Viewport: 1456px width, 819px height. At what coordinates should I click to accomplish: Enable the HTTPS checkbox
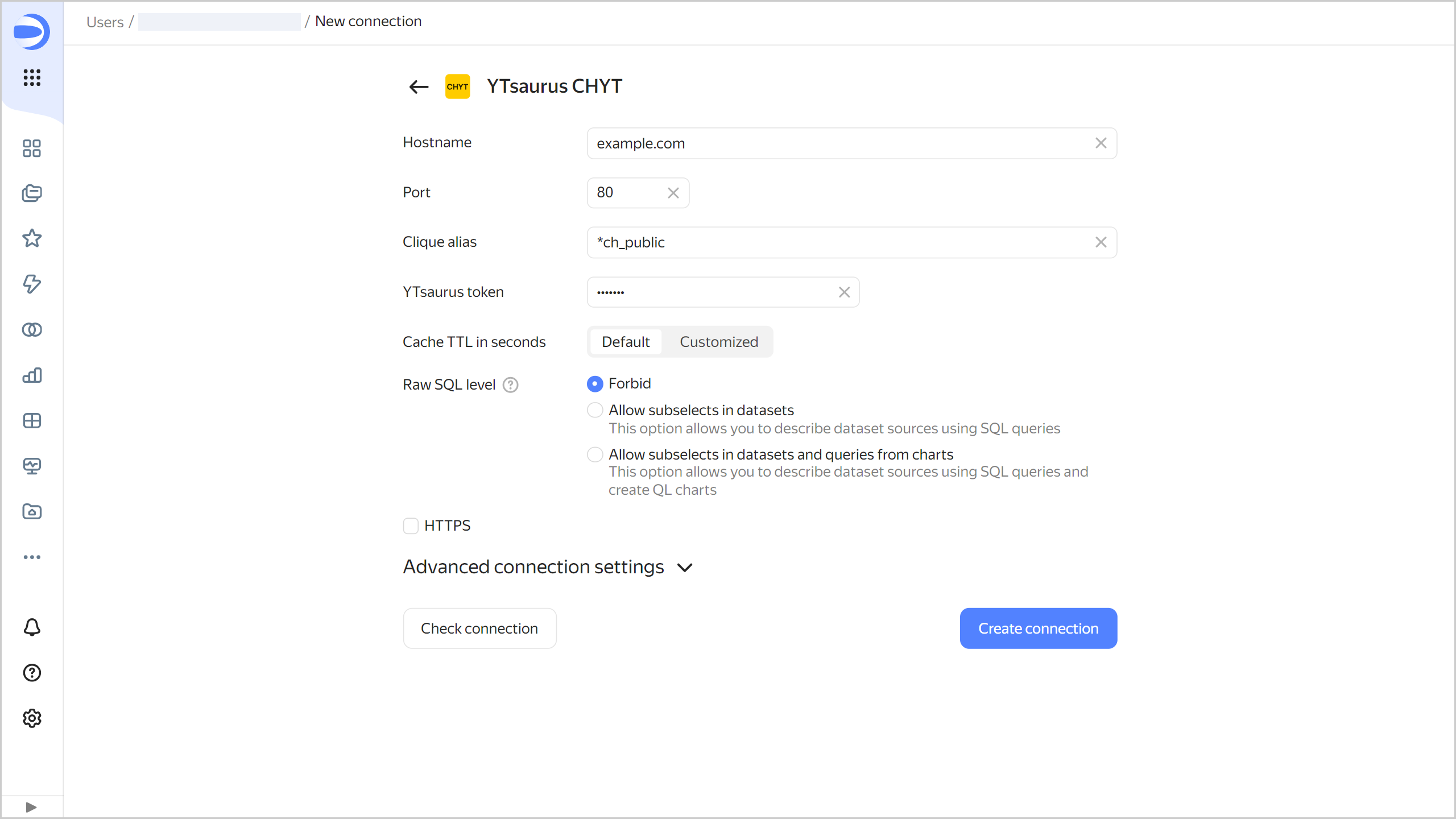(411, 526)
